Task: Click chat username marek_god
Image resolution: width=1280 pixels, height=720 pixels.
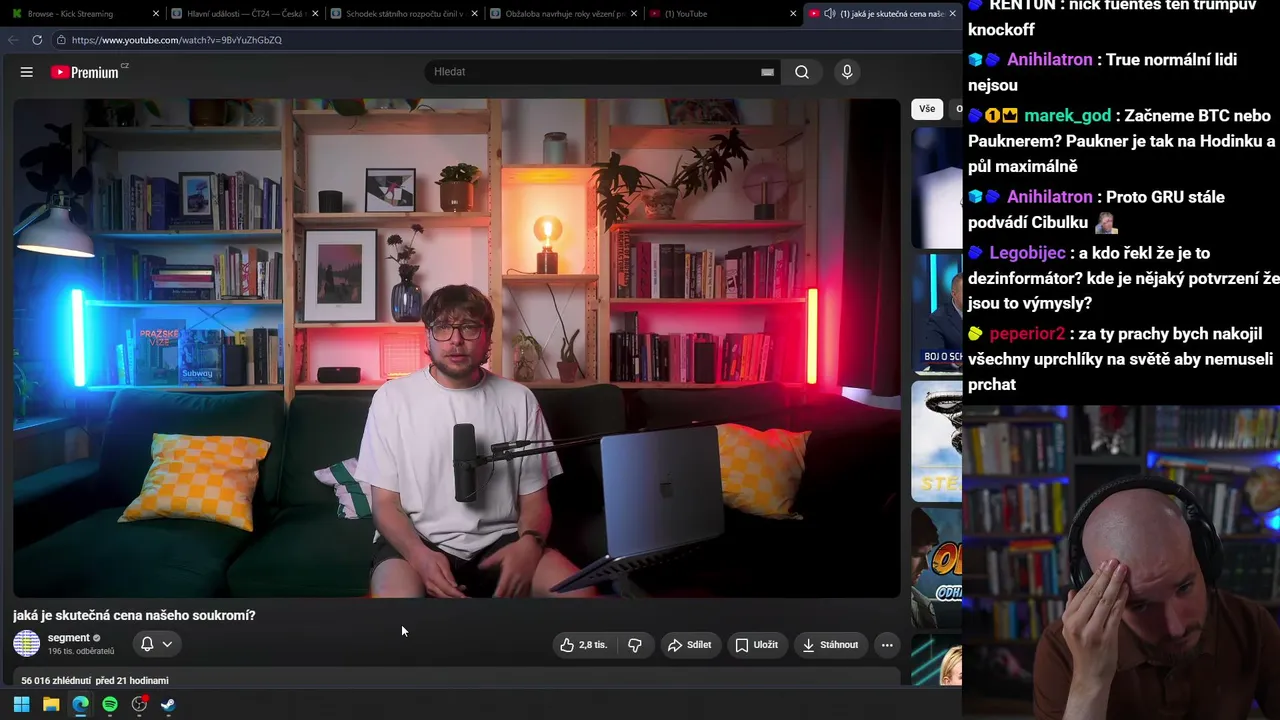Action: (1067, 115)
